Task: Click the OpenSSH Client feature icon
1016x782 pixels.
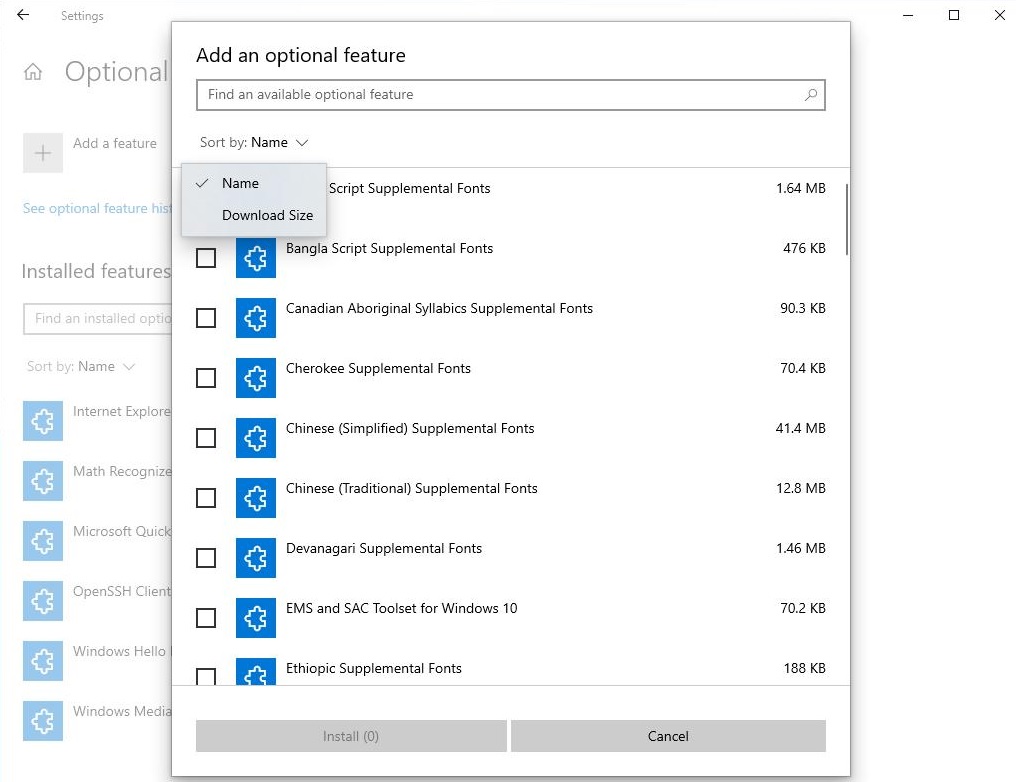Action: [42, 601]
